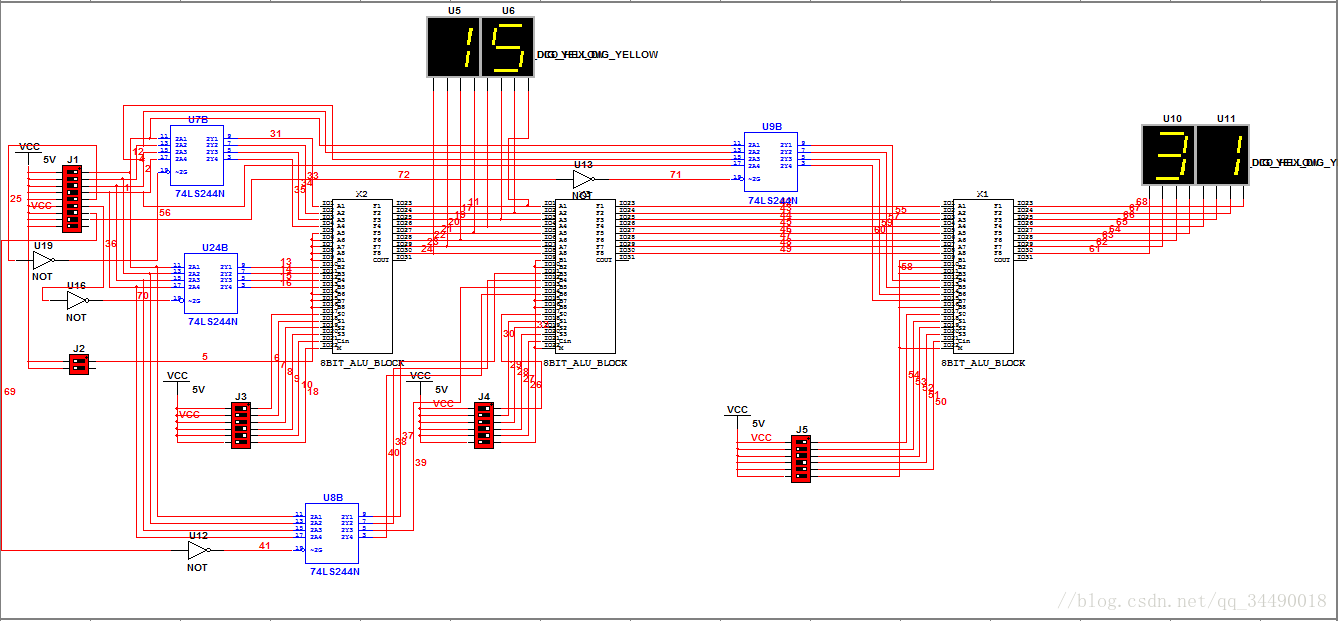1338x621 pixels.
Task: Click the J5 reference label
Action: click(x=802, y=431)
